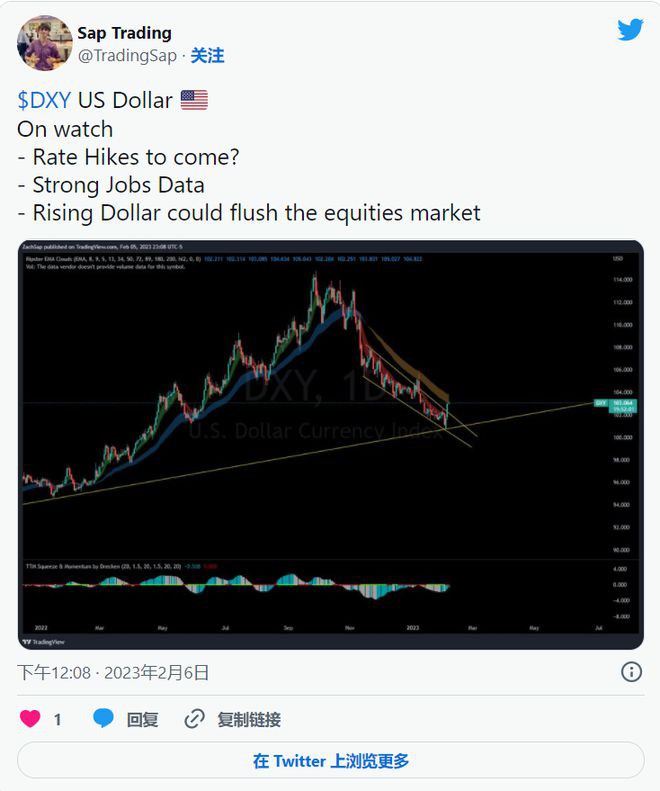Click the 在 Twitter 上浏览更多 button
Viewport: 660px width, 791px height.
coord(330,761)
